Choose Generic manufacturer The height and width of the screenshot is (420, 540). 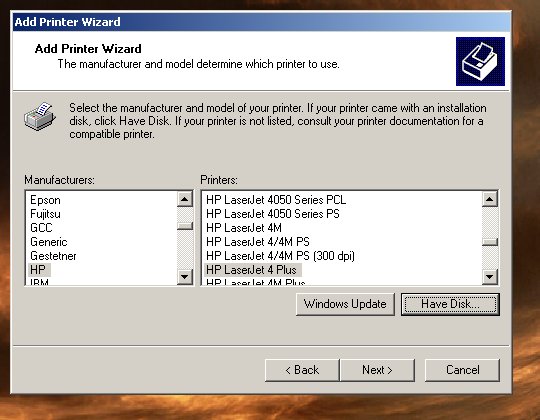49,242
